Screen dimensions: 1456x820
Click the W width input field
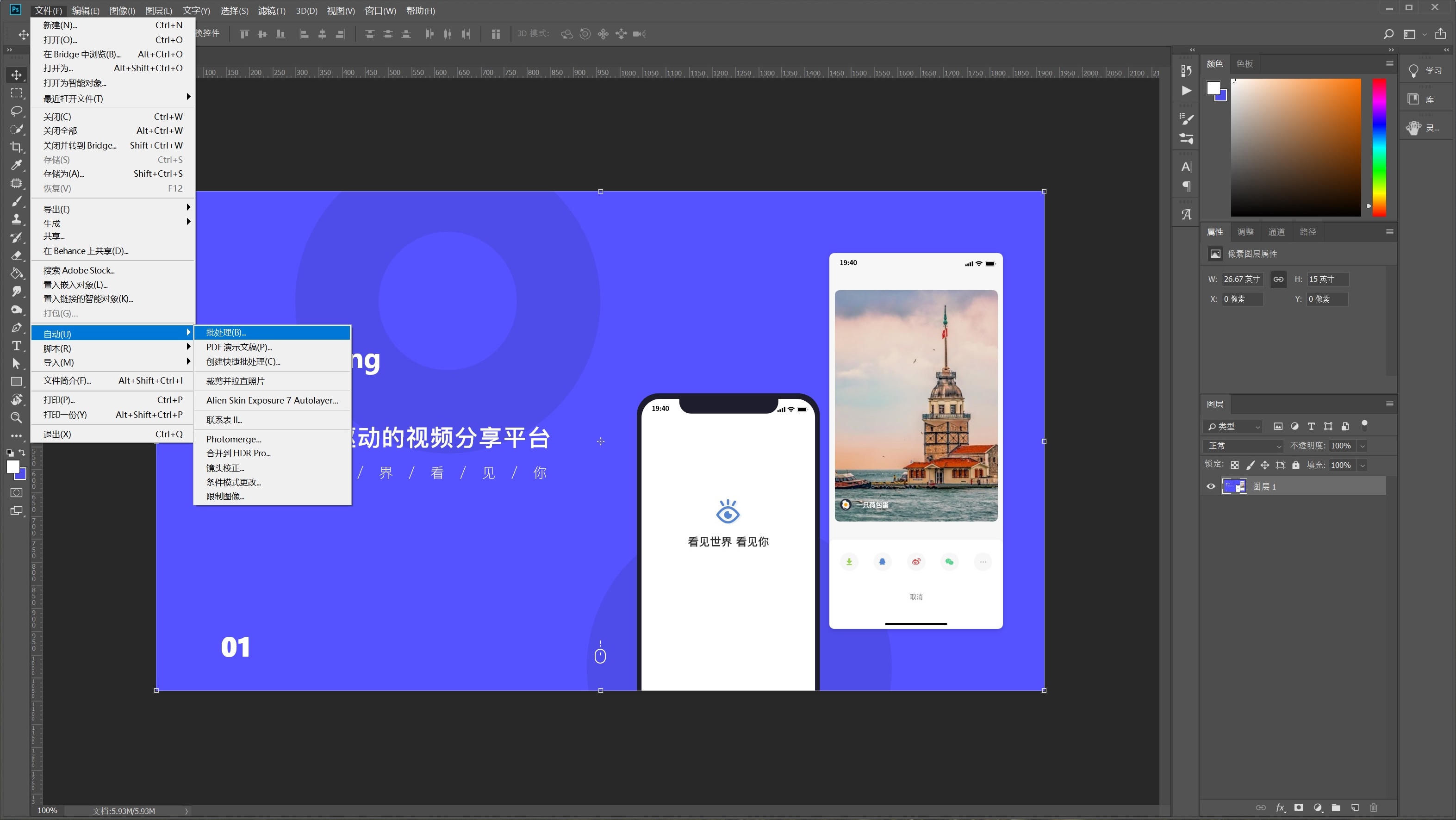pos(1242,279)
